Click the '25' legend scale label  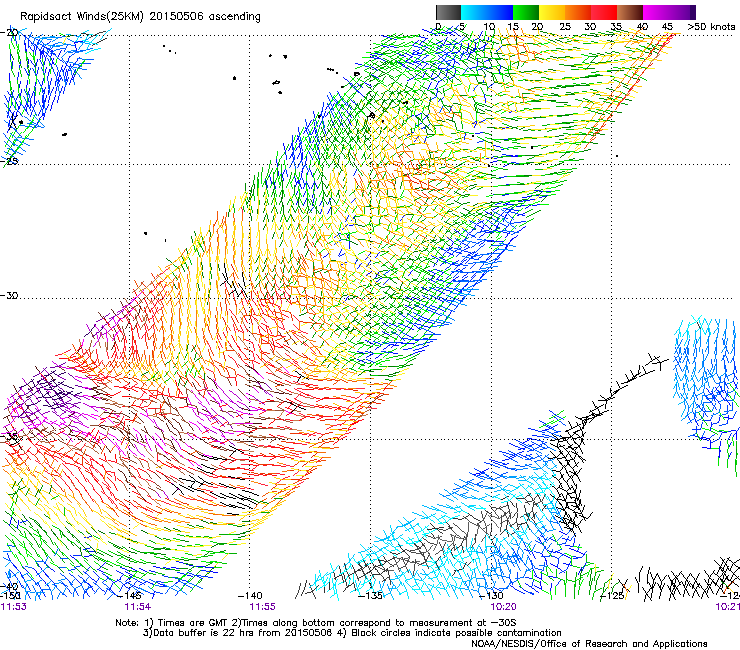coord(565,26)
